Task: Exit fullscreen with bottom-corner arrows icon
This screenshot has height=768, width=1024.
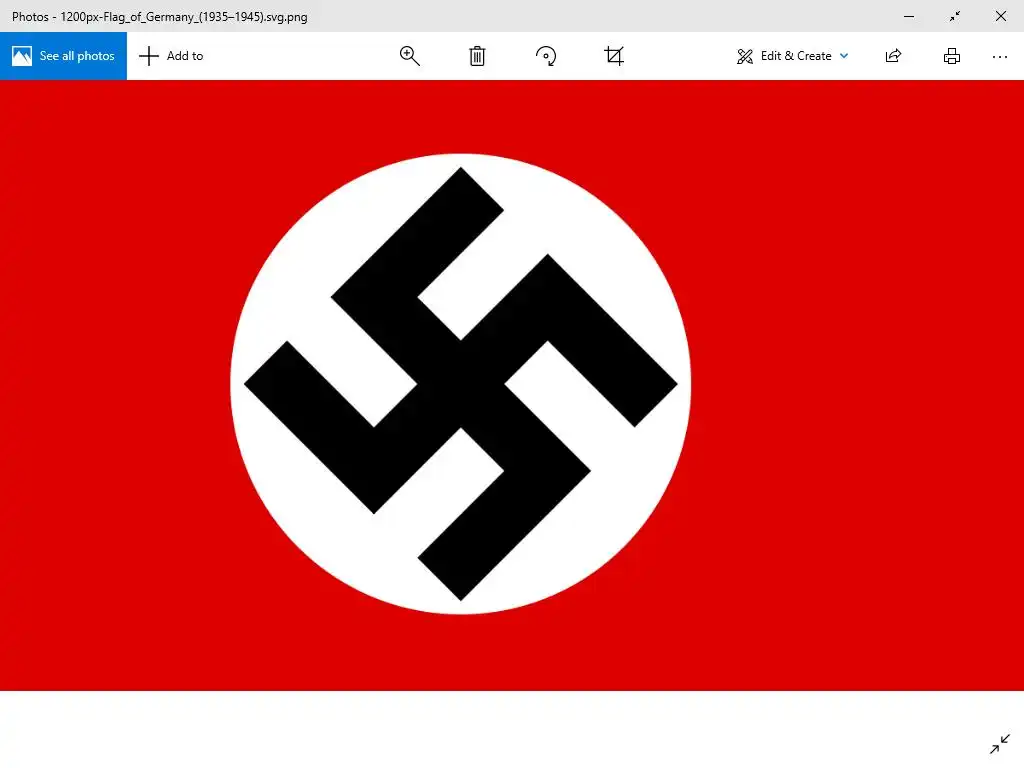Action: coord(1000,744)
